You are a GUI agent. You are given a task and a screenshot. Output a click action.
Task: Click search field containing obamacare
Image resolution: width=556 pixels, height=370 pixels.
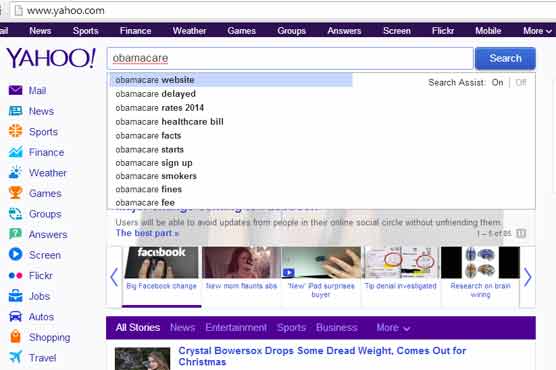(290, 58)
